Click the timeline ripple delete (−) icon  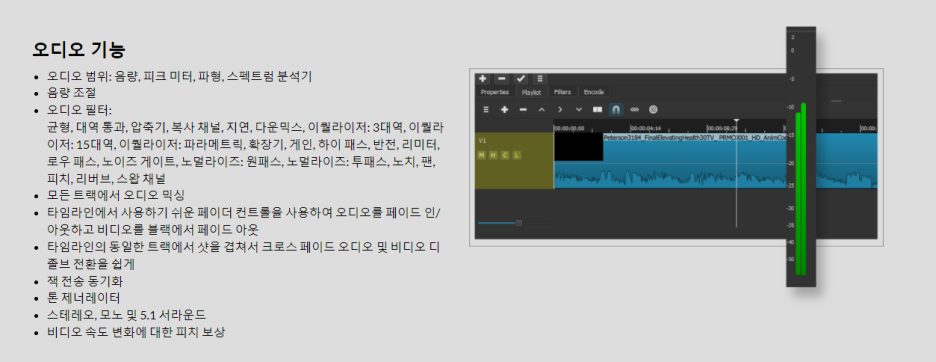tap(523, 110)
